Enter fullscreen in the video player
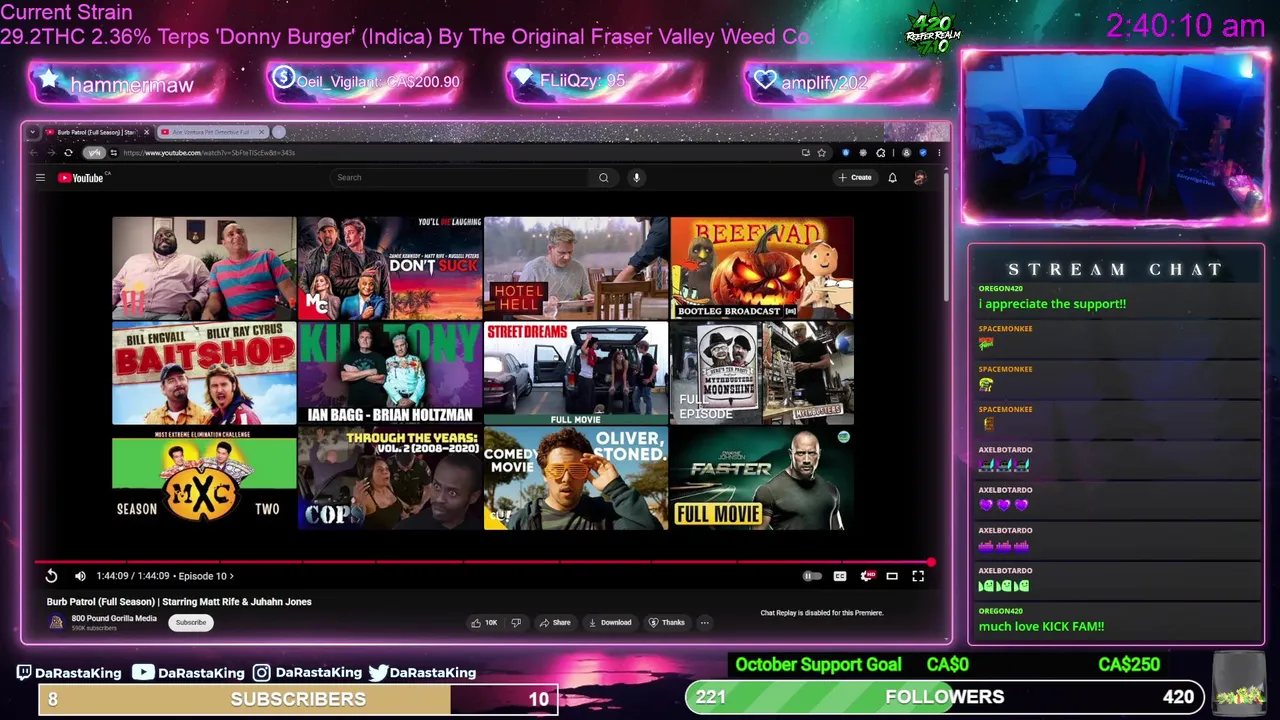This screenshot has width=1280, height=720. (x=918, y=576)
